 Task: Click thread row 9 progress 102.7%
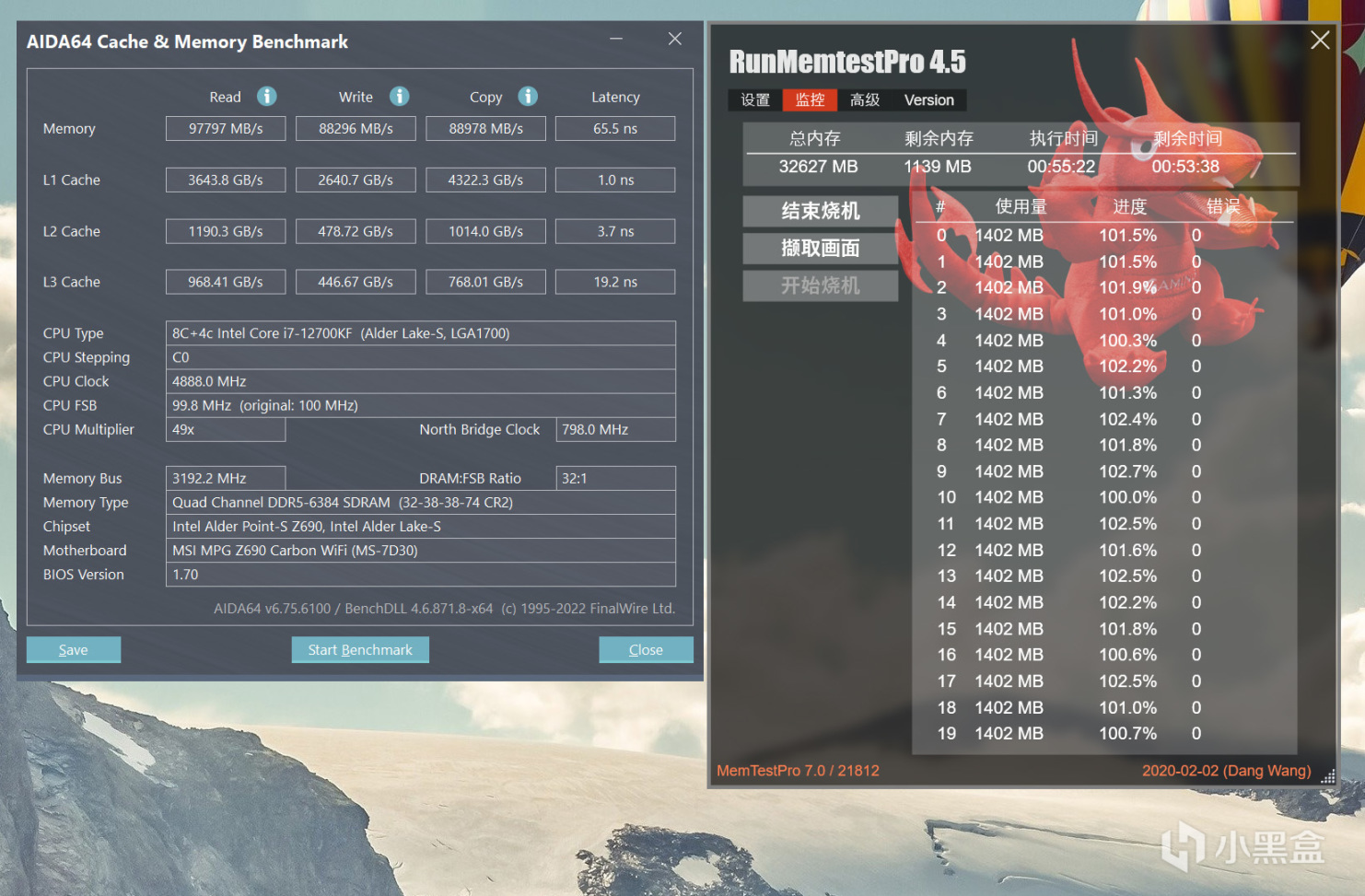click(x=1127, y=471)
